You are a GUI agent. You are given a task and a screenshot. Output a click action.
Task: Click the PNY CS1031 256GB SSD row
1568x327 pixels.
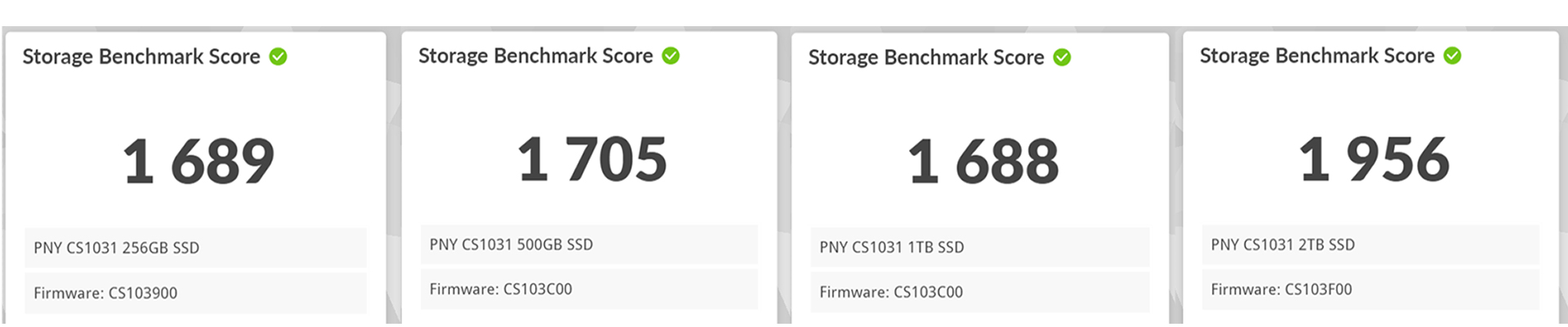click(195, 248)
